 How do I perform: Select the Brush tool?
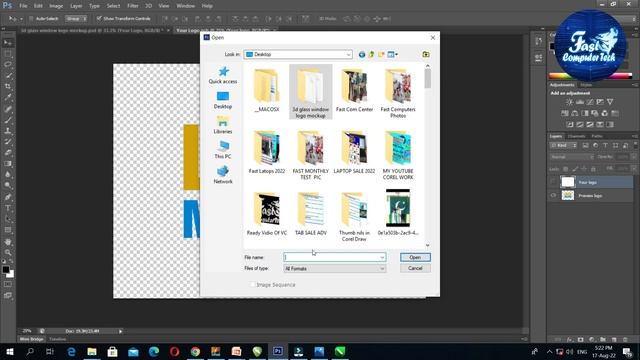[8, 120]
